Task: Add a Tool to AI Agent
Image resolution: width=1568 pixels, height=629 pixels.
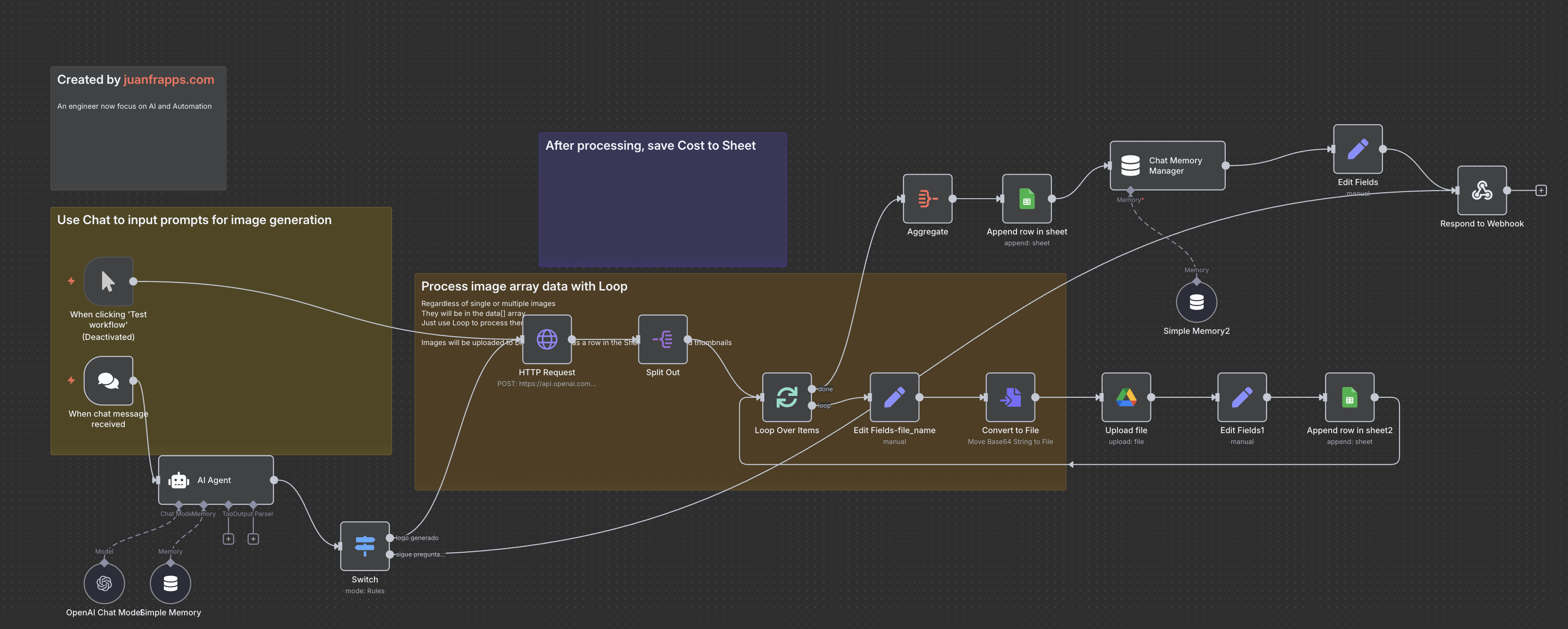Action: click(x=228, y=539)
